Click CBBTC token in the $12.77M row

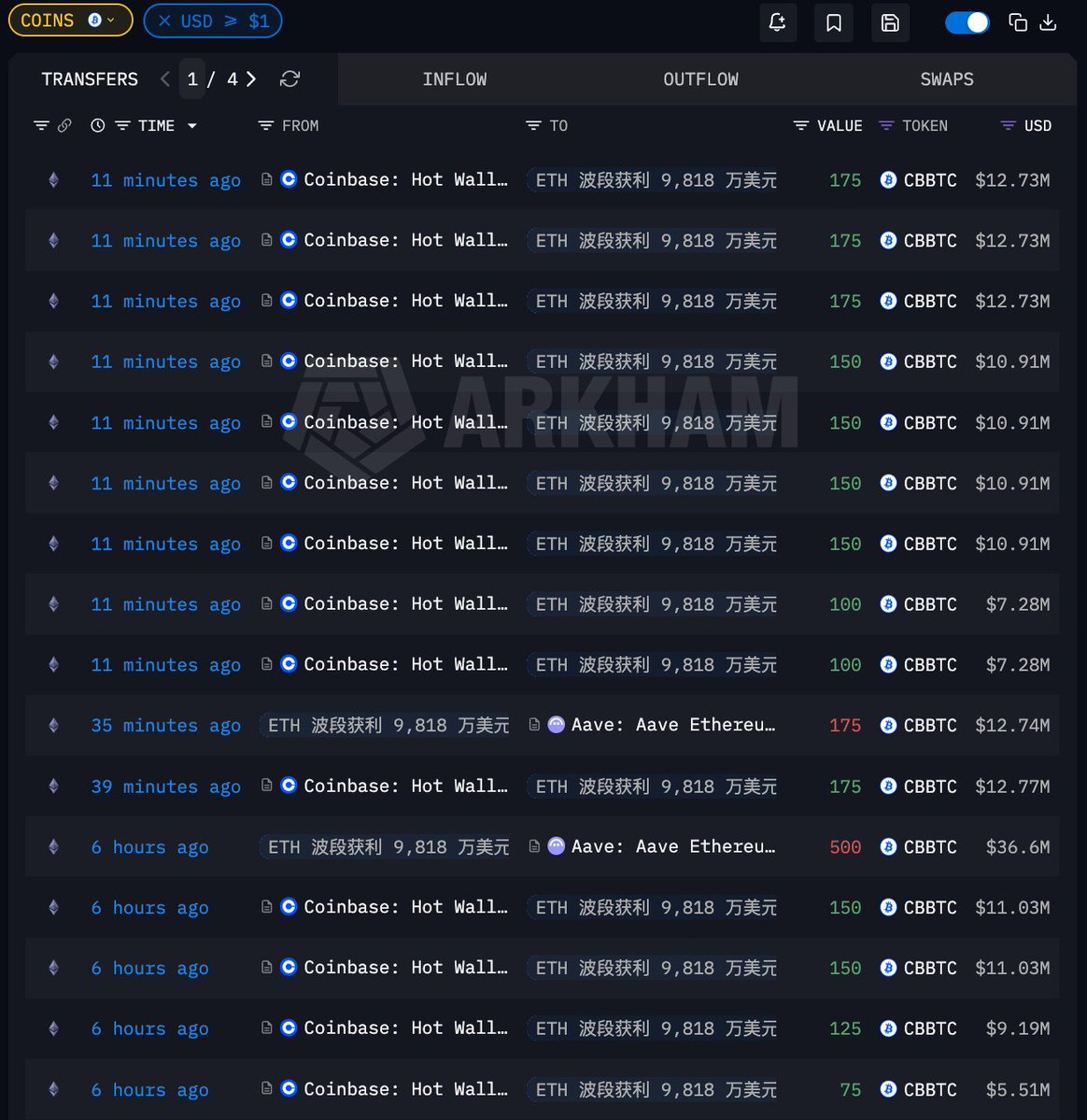(x=930, y=787)
